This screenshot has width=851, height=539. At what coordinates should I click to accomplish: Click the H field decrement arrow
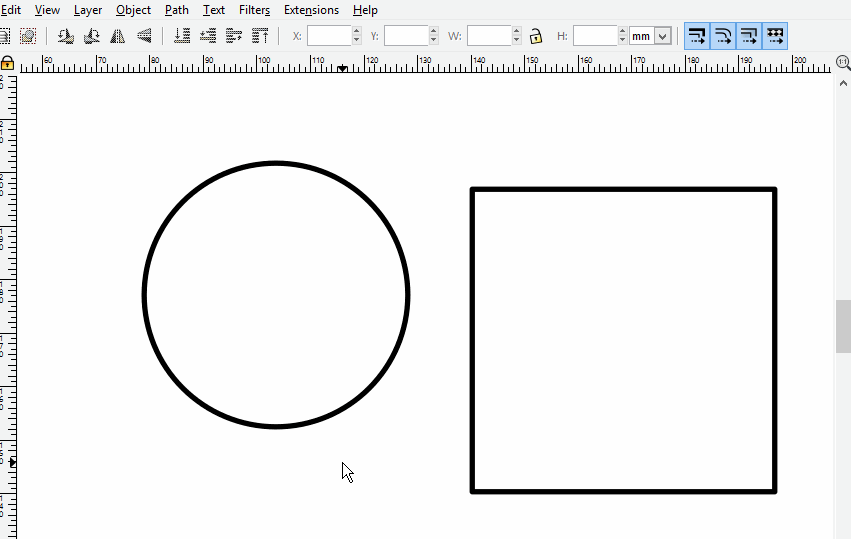(x=623, y=41)
